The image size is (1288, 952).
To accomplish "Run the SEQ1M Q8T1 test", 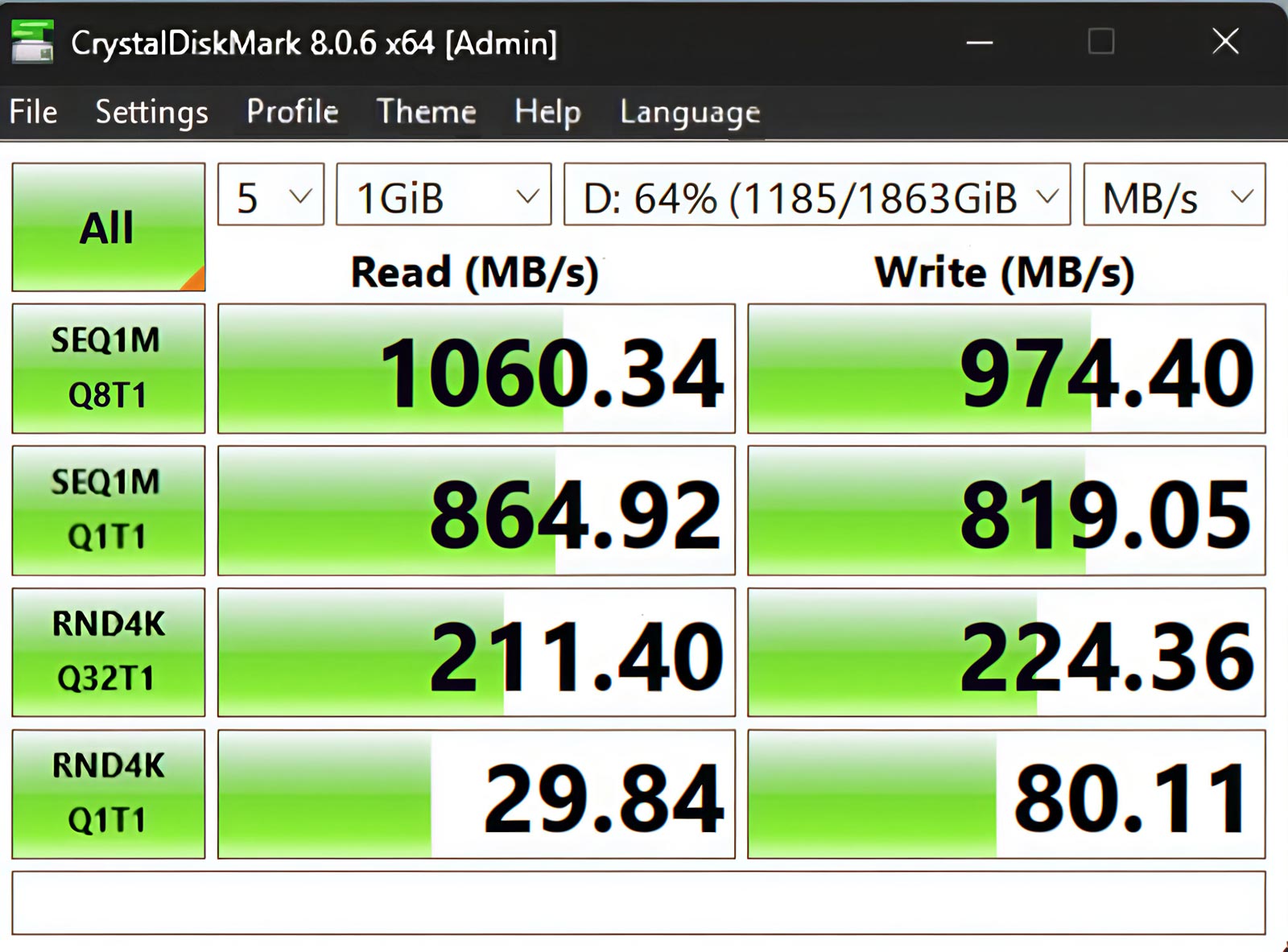I will pos(108,368).
